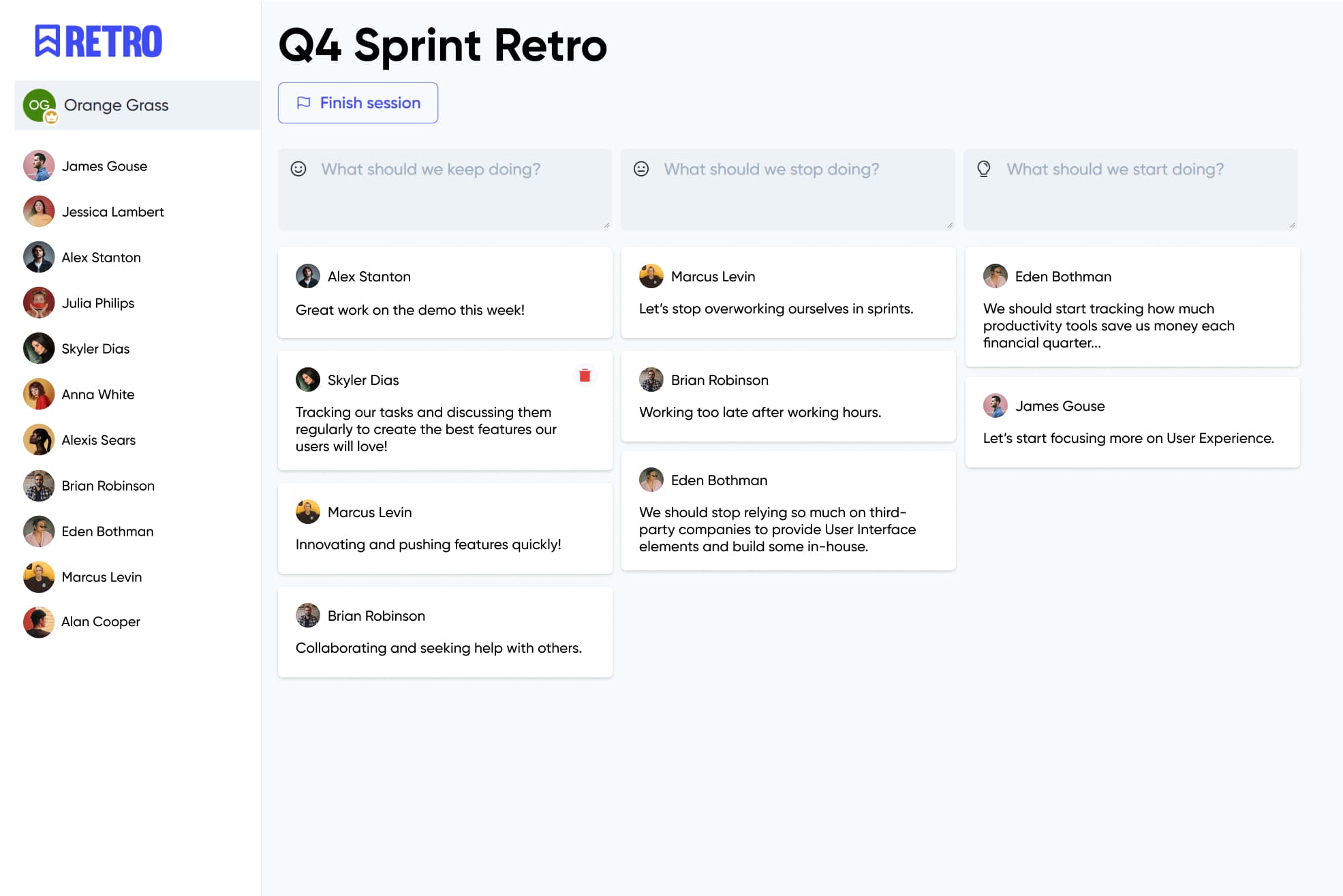Click the neutral face icon in stop doing box

641,169
